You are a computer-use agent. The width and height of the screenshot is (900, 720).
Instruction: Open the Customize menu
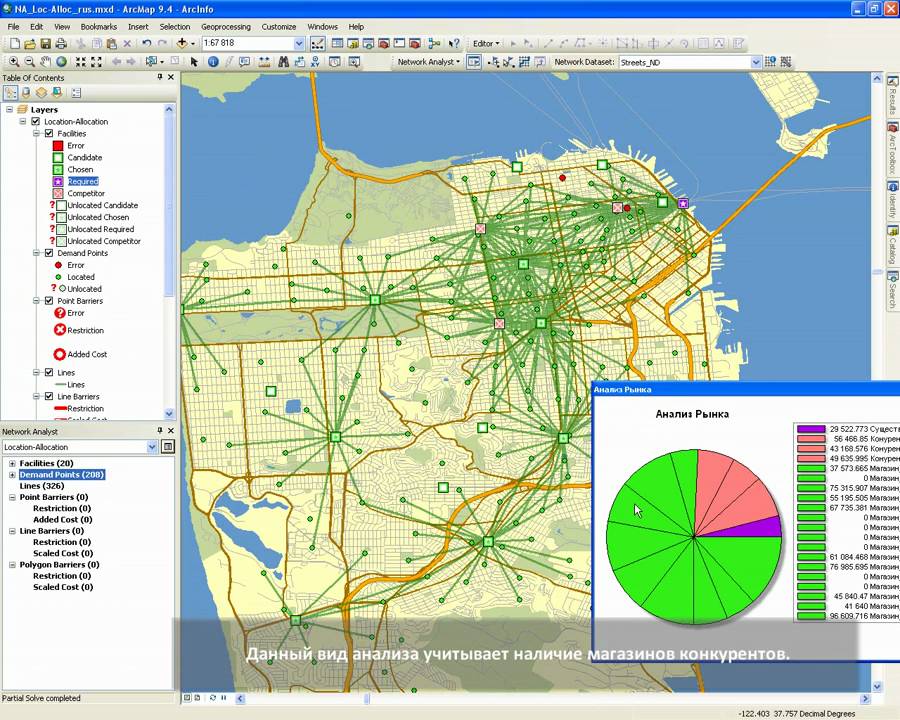(x=279, y=26)
